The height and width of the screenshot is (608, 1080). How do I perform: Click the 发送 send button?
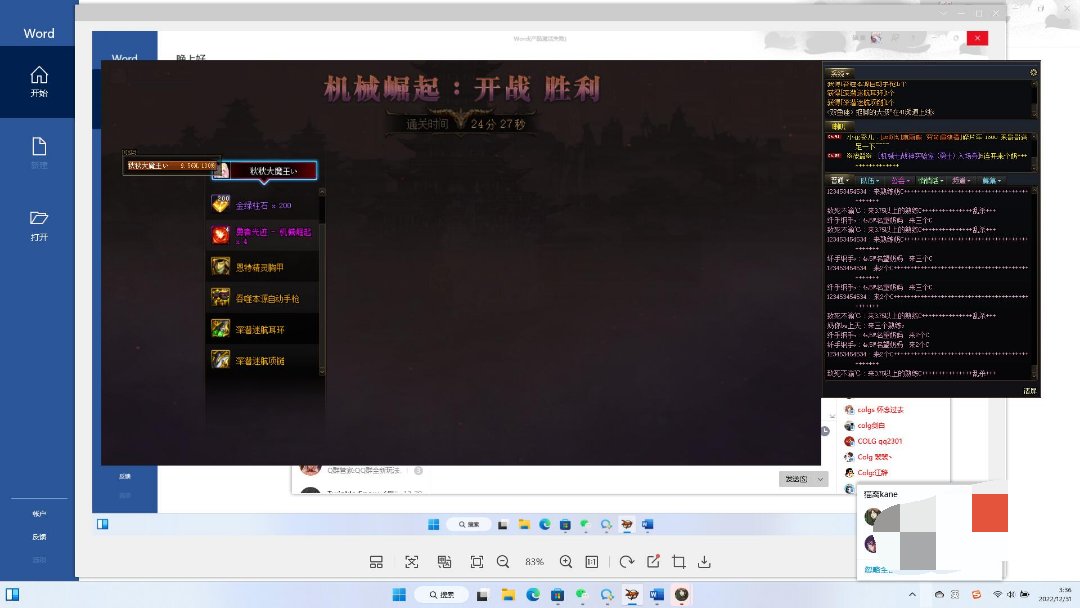[796, 479]
